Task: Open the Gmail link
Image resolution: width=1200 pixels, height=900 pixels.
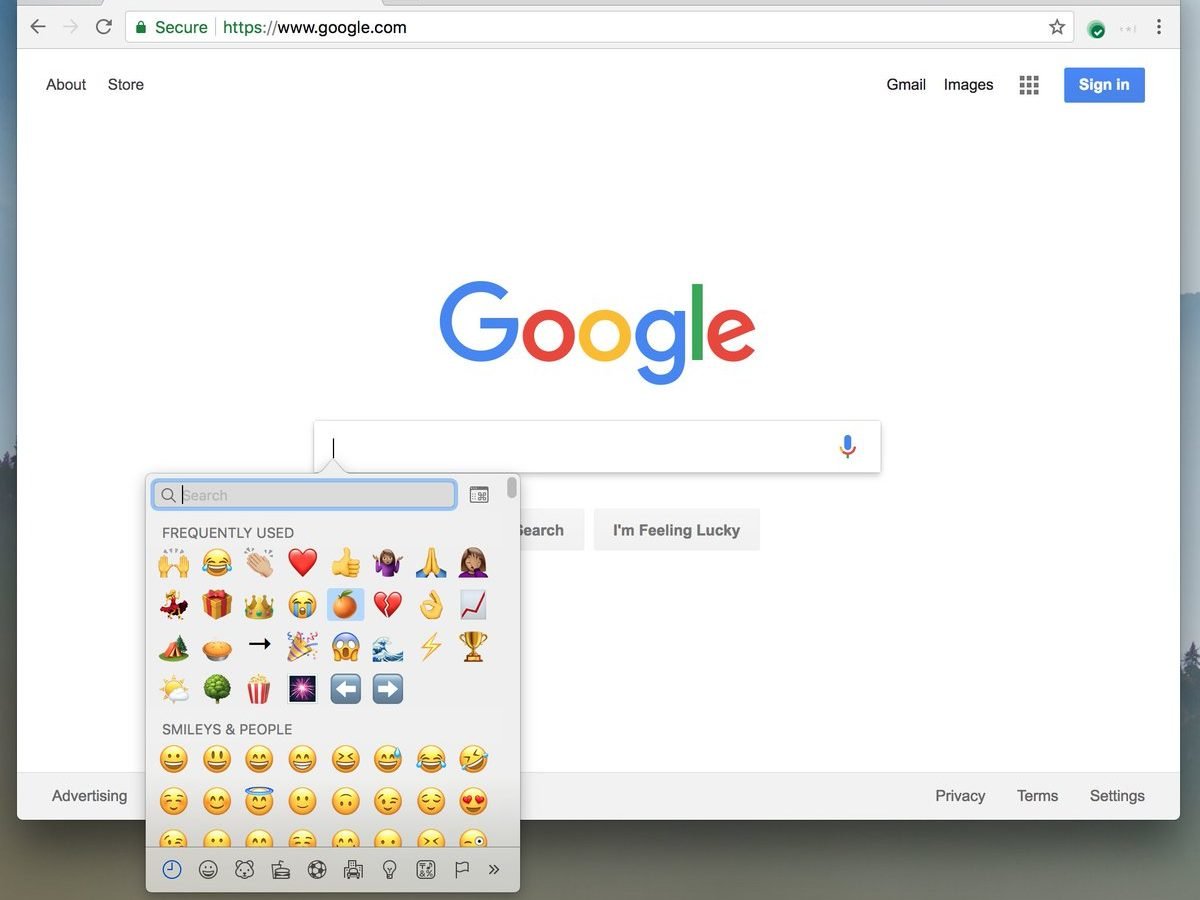Action: [906, 85]
